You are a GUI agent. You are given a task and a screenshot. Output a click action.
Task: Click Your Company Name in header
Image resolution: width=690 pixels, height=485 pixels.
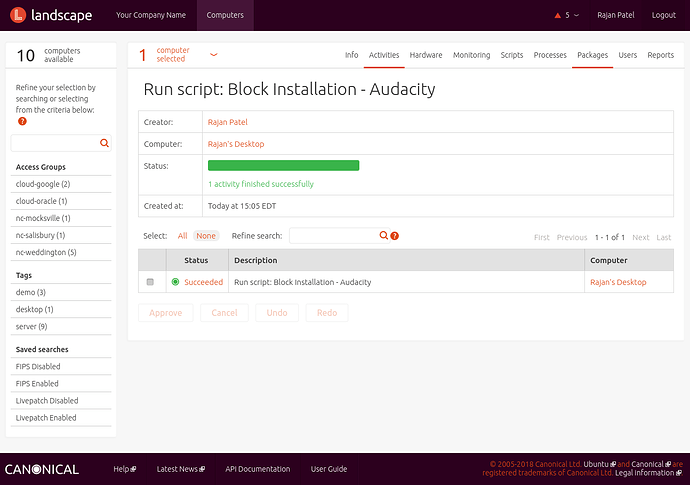[150, 15]
